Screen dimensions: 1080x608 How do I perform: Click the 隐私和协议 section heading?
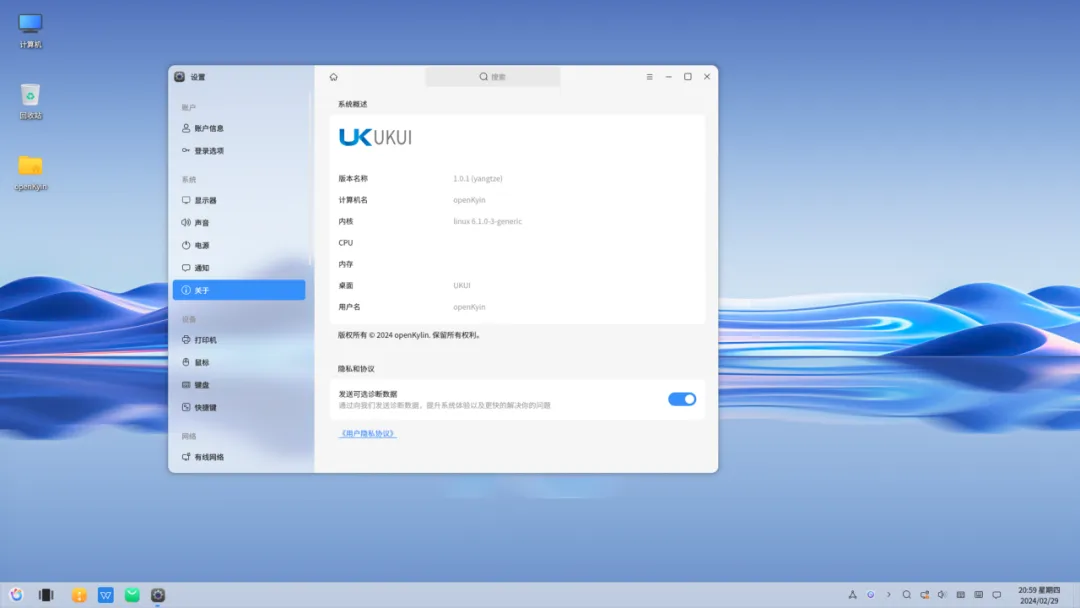[x=356, y=369]
